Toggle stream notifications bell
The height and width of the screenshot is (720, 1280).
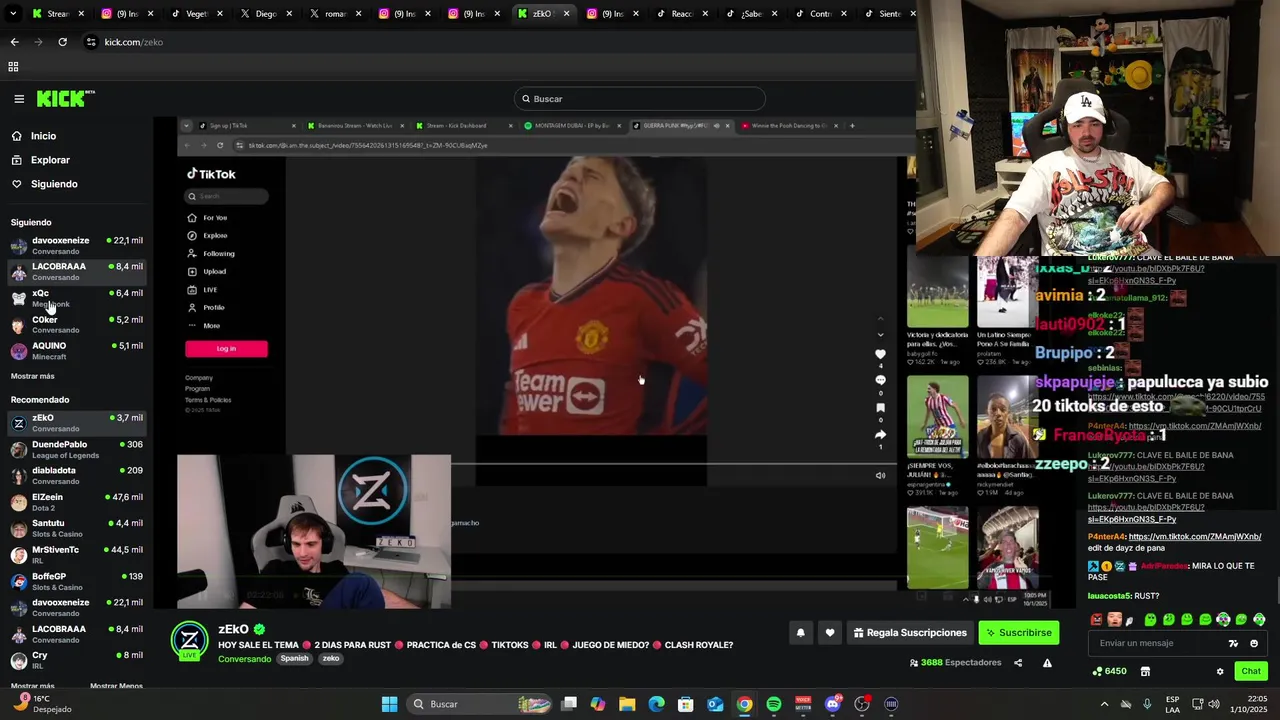[800, 632]
